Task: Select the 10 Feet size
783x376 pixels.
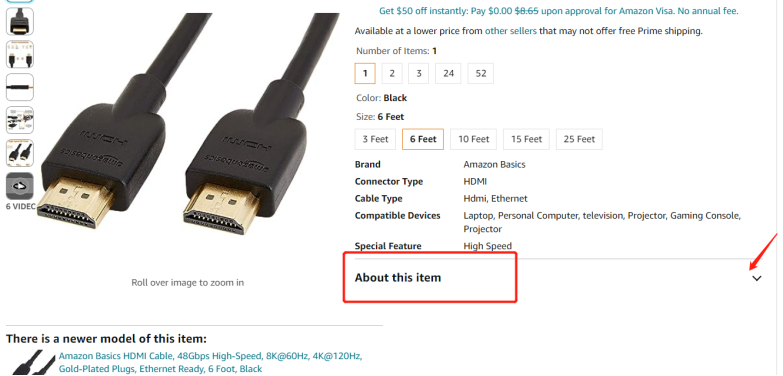Action: [473, 139]
